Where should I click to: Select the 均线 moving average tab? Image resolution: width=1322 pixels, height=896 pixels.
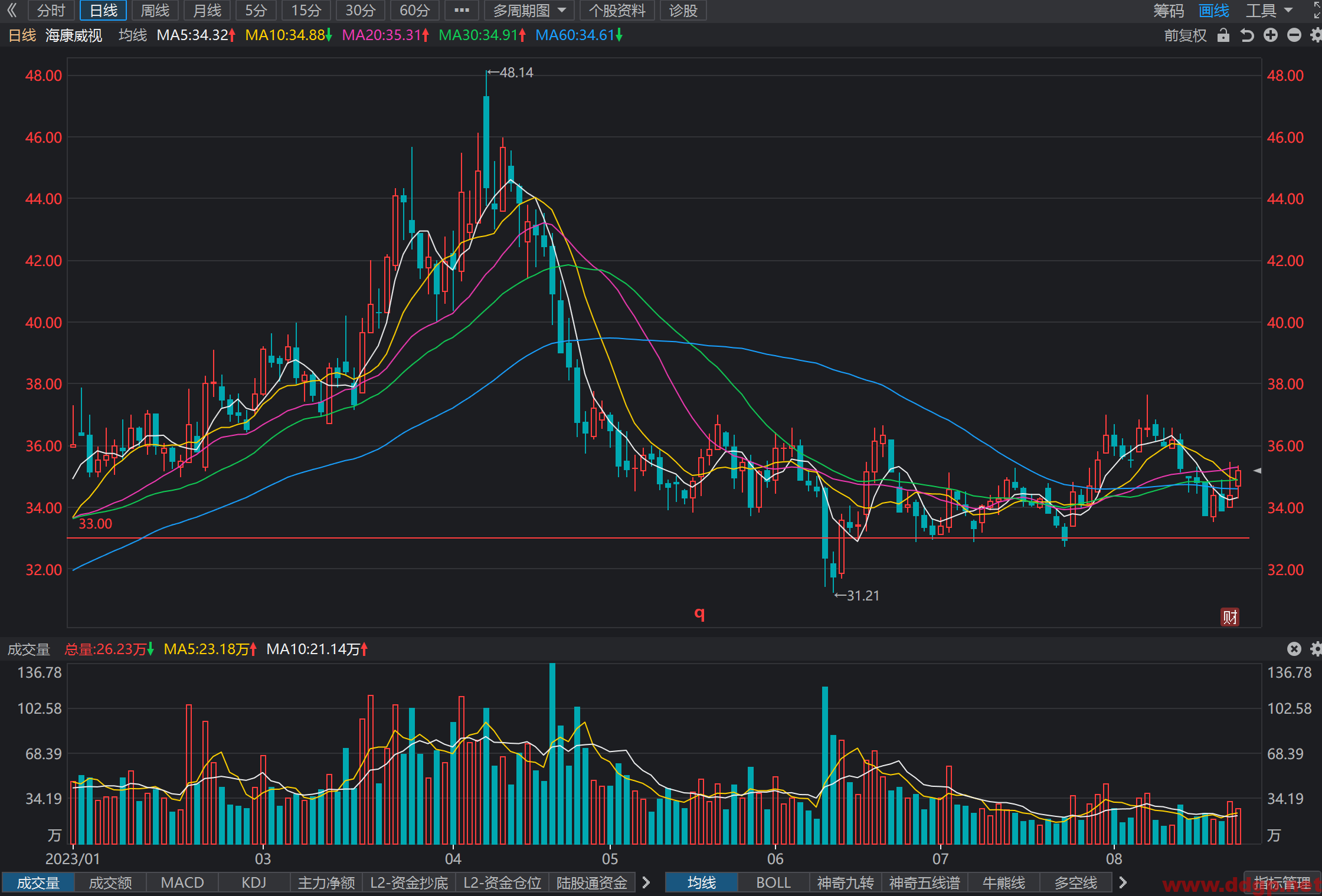702,882
